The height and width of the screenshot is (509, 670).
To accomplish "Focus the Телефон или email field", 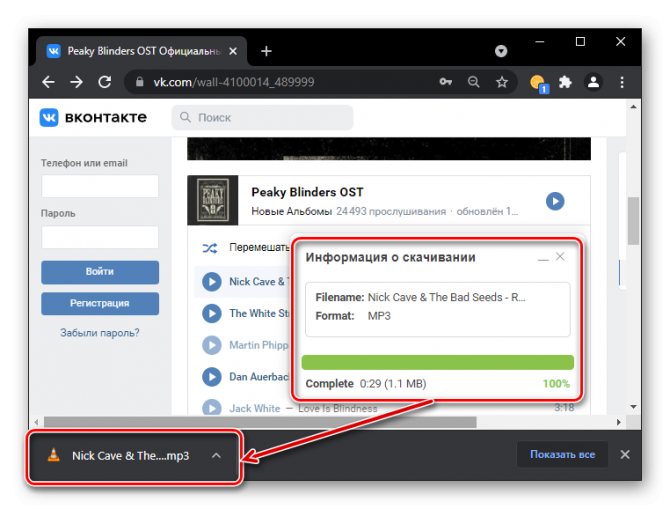I will 100,186.
